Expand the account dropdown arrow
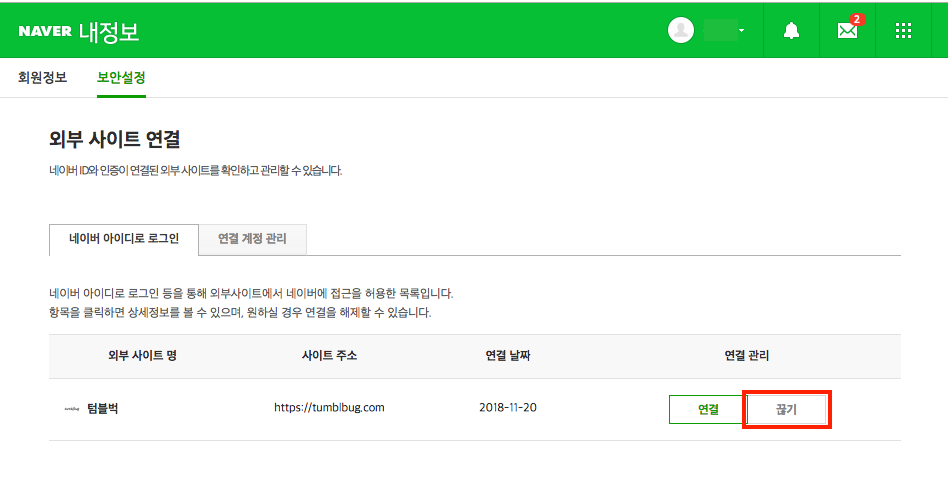 pos(741,31)
